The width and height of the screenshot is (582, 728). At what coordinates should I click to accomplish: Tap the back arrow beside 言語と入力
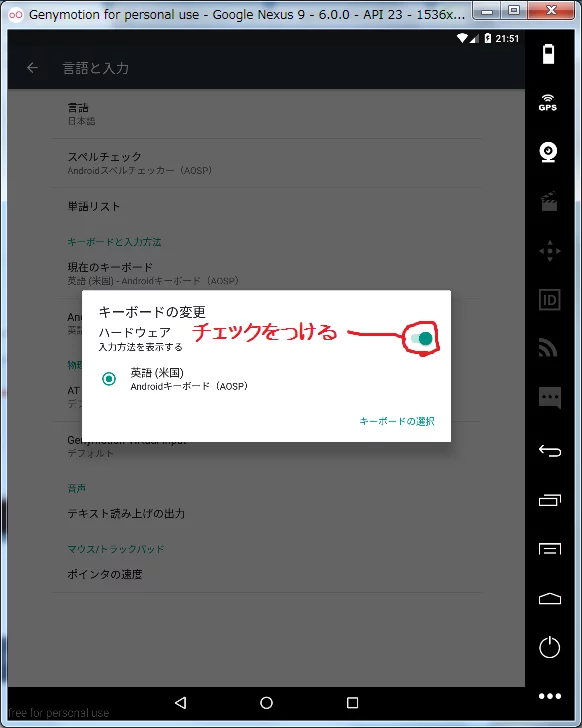32,68
